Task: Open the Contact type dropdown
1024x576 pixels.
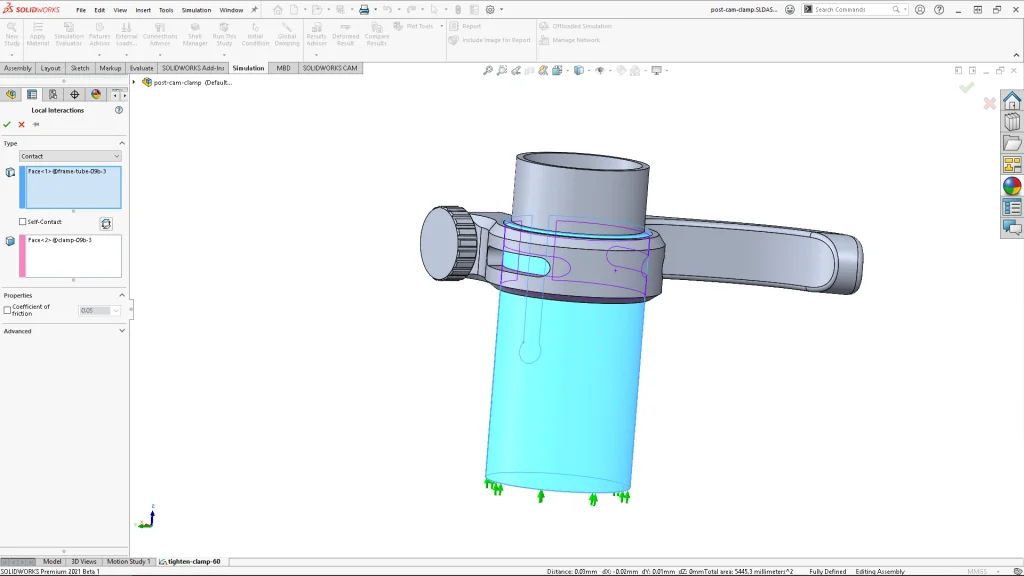Action: (70, 156)
